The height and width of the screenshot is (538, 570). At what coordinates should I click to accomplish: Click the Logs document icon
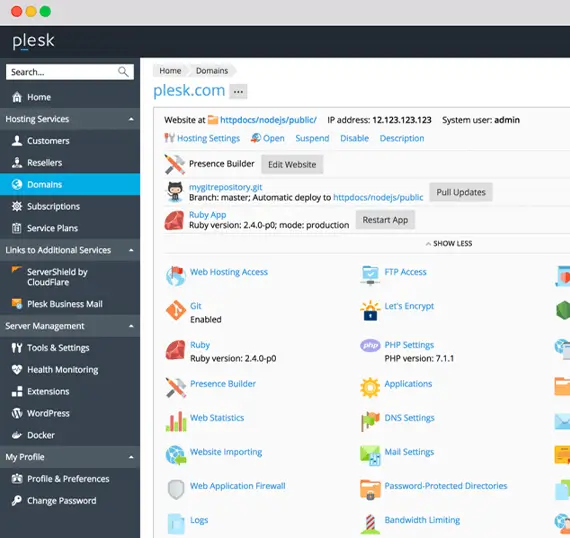click(x=176, y=524)
